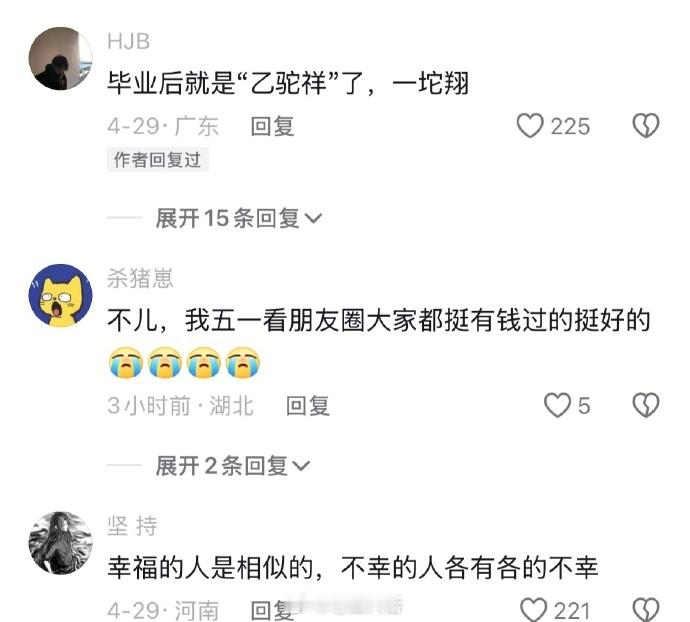Click chevron next to 展开15条回复
The height and width of the screenshot is (622, 690).
(x=313, y=219)
